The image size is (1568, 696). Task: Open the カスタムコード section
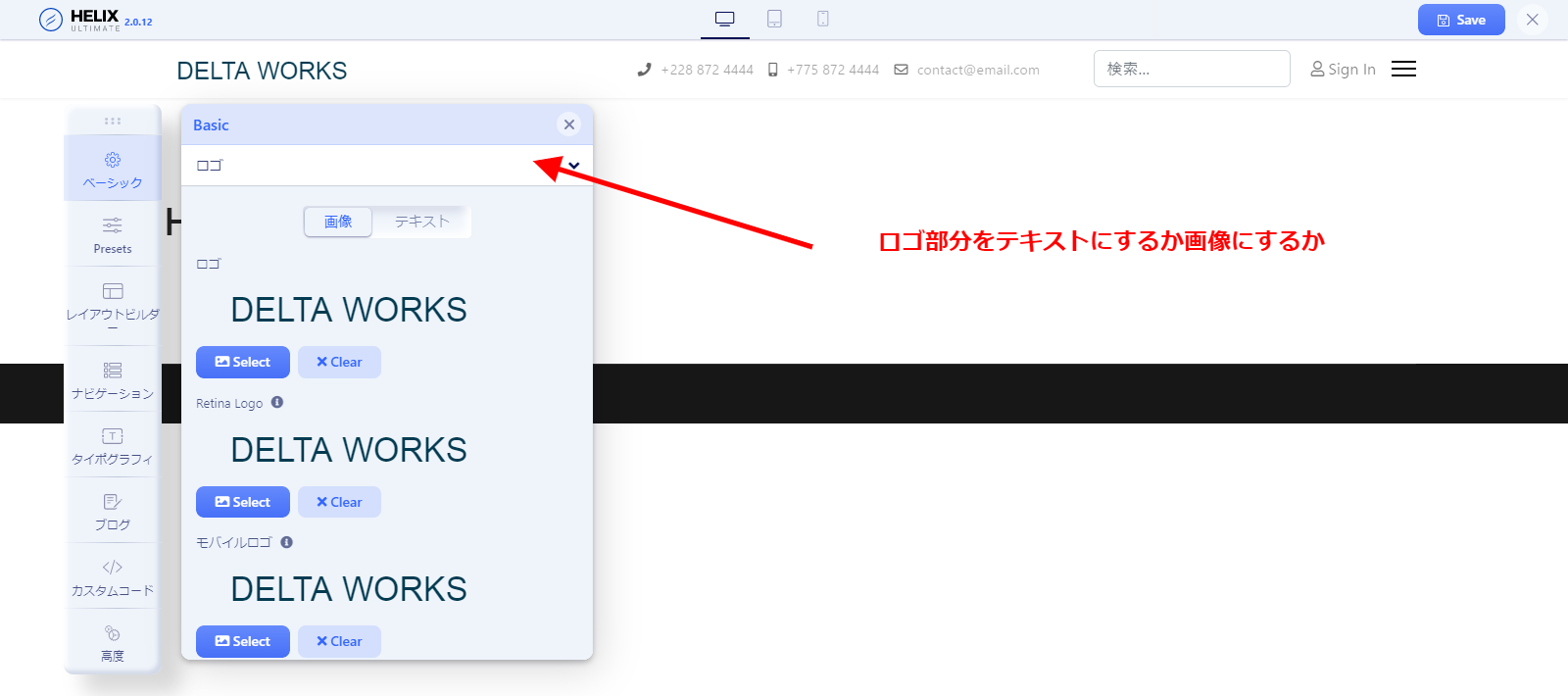click(x=113, y=577)
